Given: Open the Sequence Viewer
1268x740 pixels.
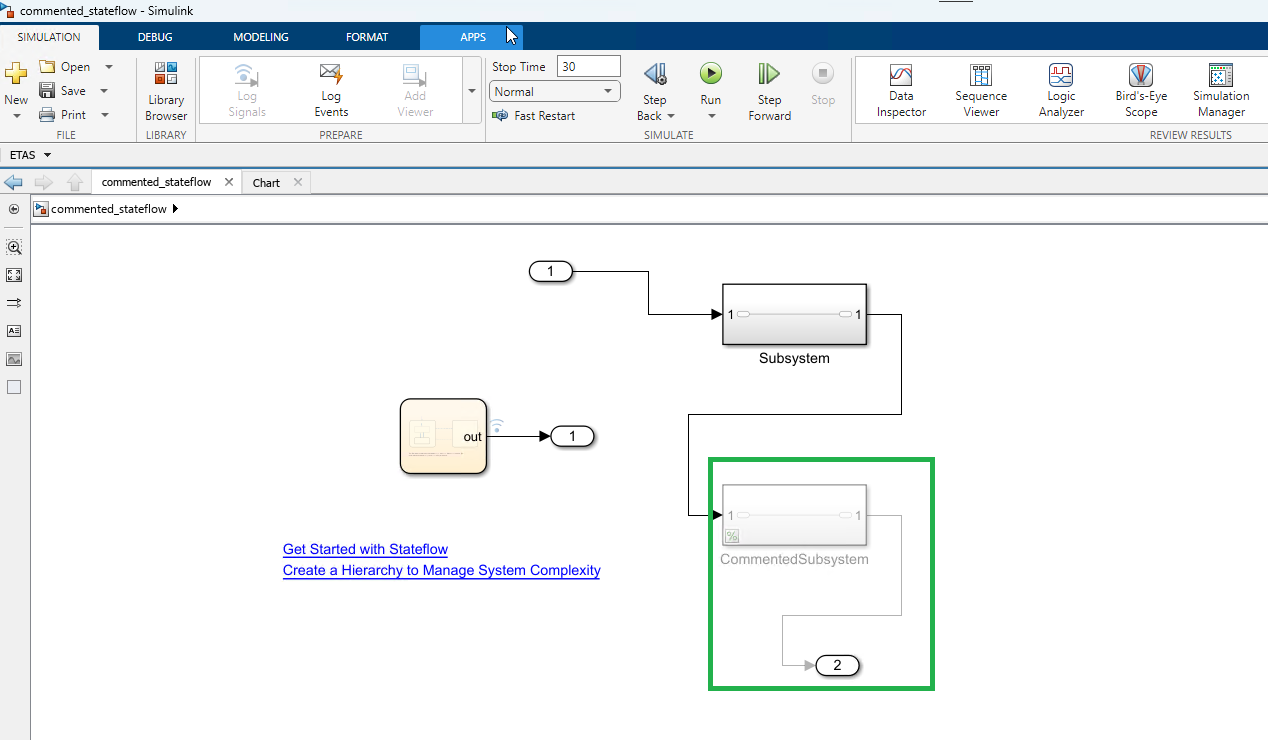Looking at the screenshot, I should pyautogui.click(x=981, y=91).
